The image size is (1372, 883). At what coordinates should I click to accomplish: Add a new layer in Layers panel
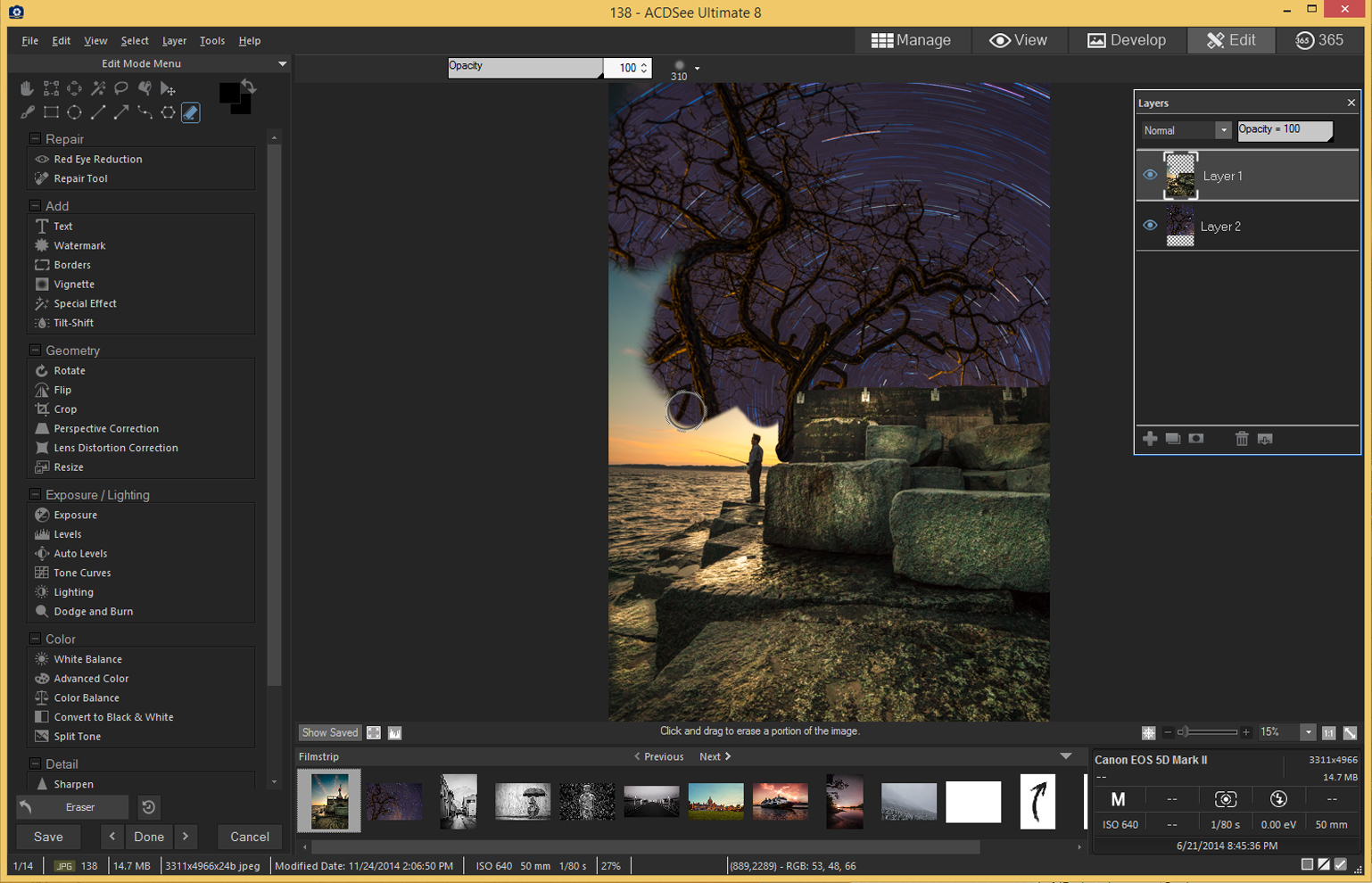(x=1150, y=439)
